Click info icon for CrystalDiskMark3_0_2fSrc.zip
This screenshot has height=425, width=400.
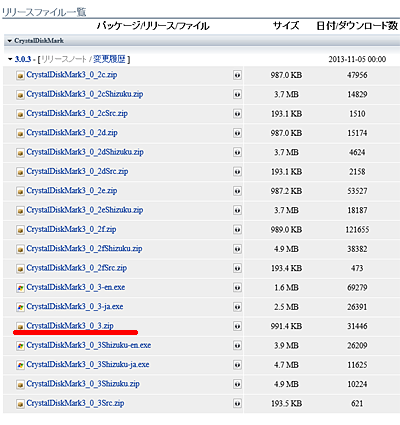click(x=237, y=269)
